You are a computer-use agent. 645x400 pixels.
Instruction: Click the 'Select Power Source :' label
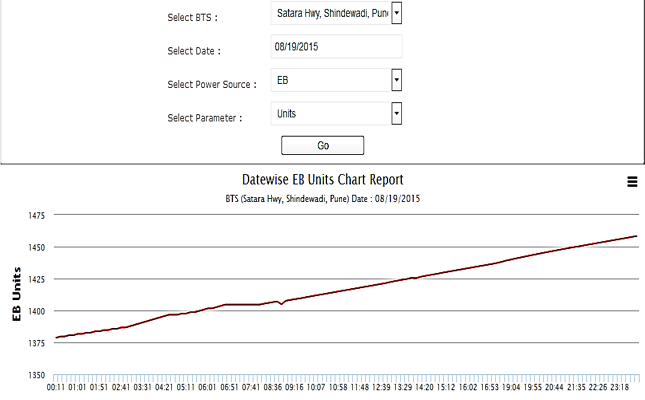pyautogui.click(x=212, y=85)
